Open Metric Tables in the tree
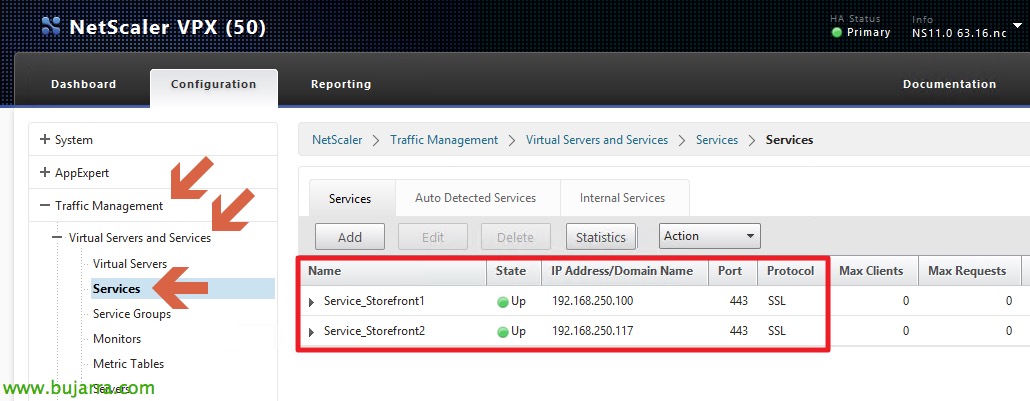 [129, 364]
